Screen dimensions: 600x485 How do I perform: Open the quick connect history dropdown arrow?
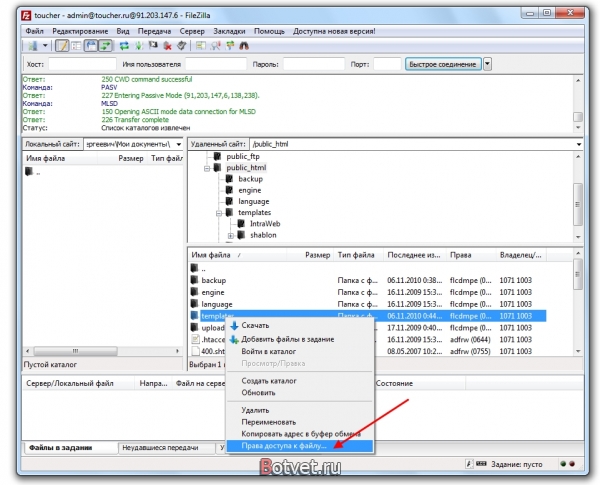pyautogui.click(x=487, y=64)
